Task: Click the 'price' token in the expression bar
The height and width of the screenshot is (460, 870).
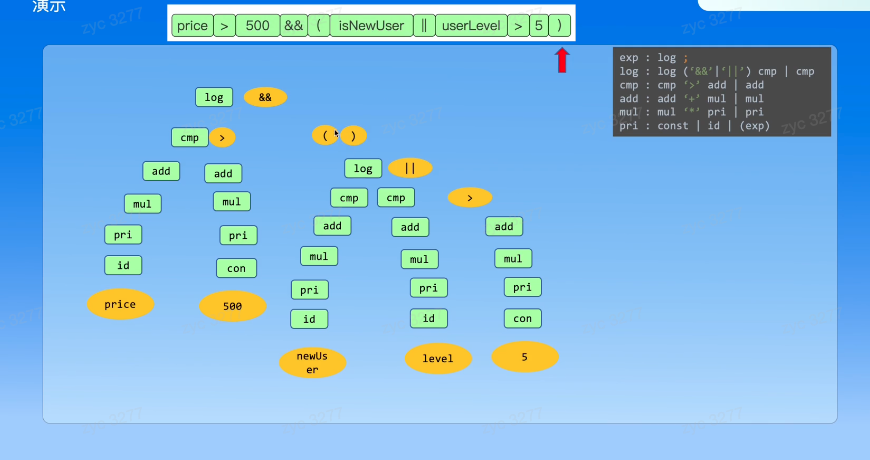Action: pyautogui.click(x=193, y=26)
